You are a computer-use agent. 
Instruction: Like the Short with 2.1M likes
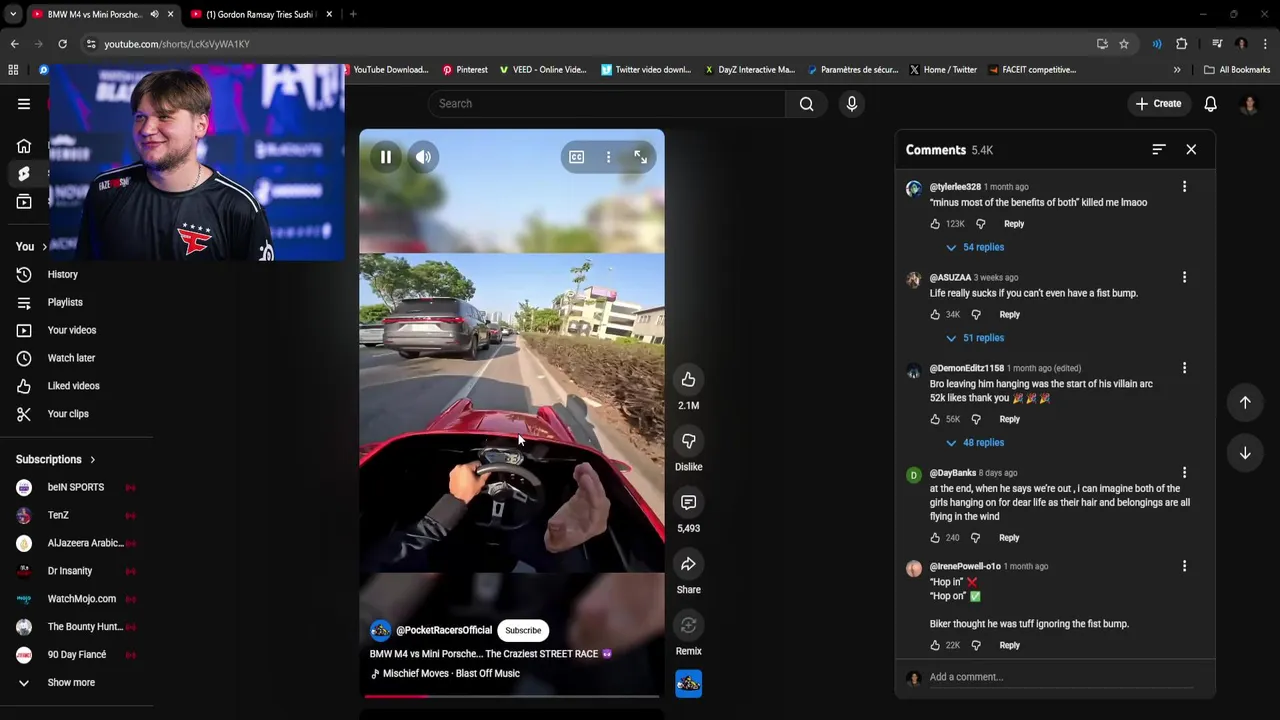coord(688,380)
